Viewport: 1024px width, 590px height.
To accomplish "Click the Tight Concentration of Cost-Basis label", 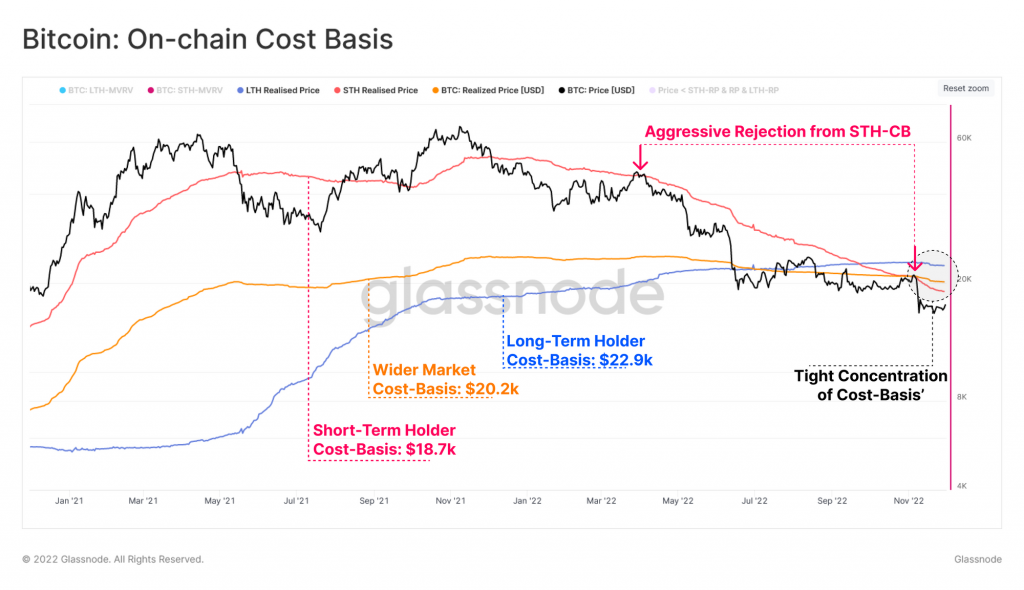I will 870,385.
